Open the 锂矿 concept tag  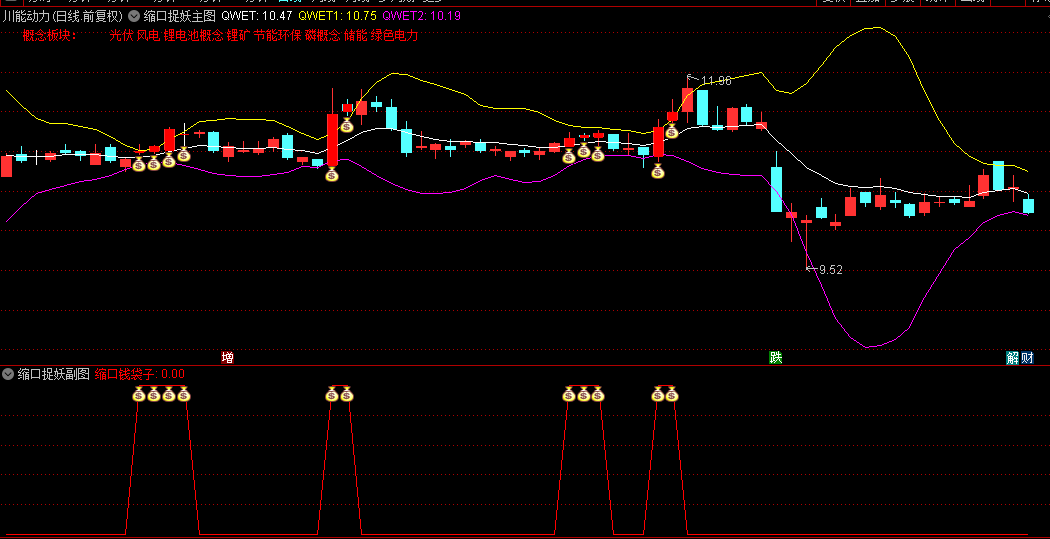(x=238, y=36)
